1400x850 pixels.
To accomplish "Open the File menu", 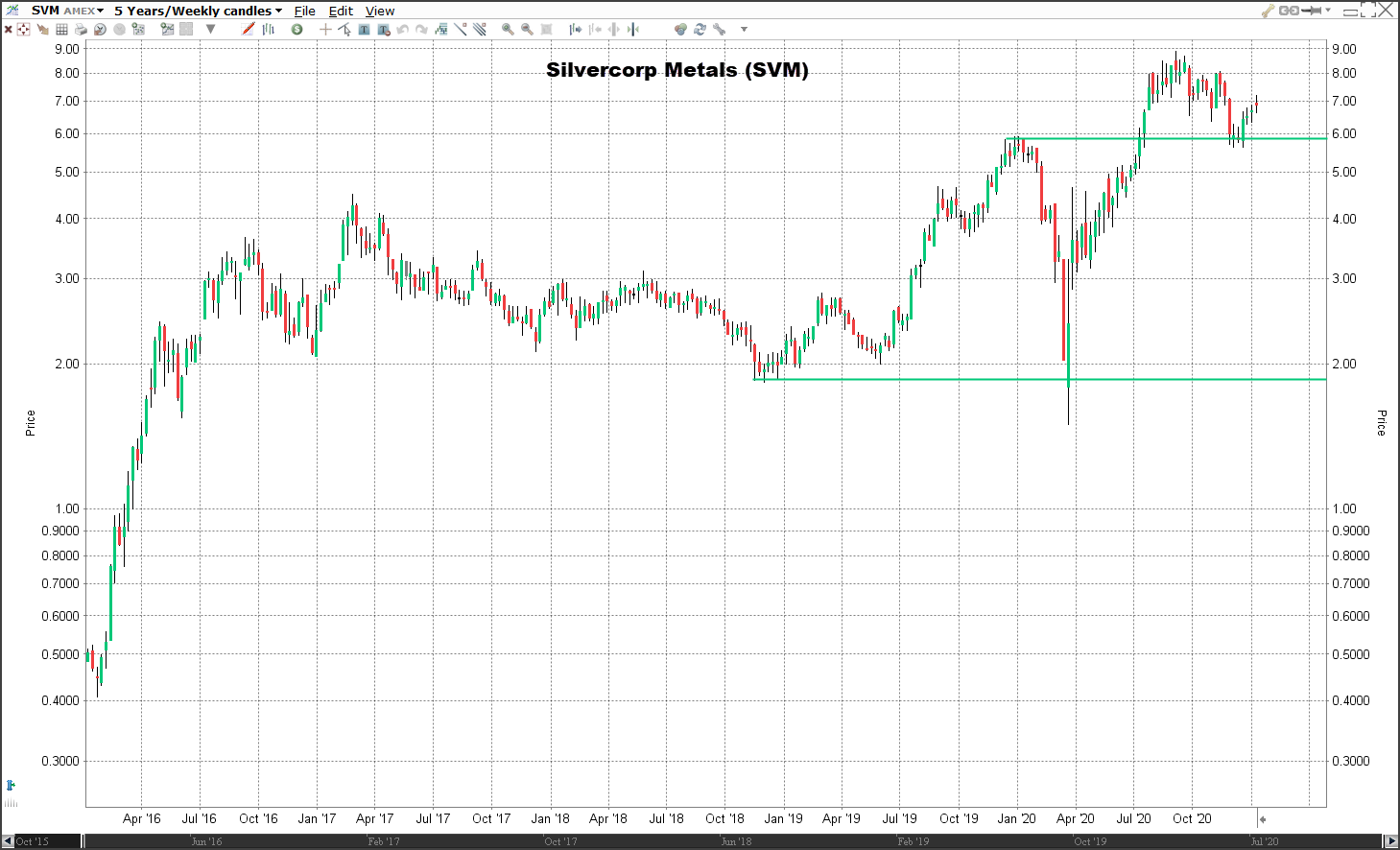I will (305, 11).
